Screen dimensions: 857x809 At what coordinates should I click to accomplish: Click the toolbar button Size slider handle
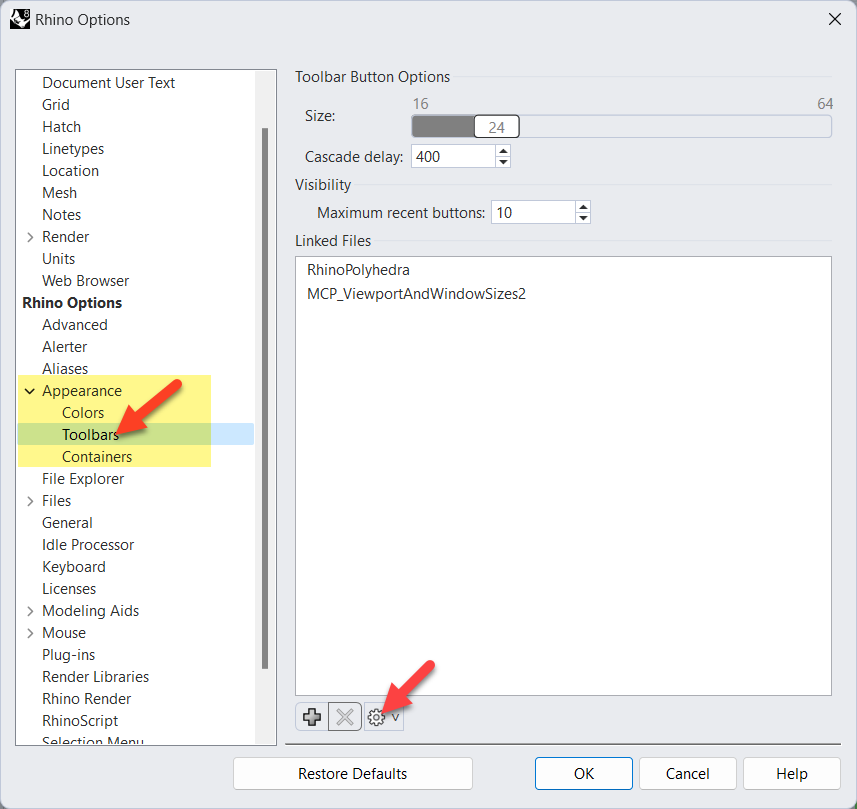tap(496, 127)
